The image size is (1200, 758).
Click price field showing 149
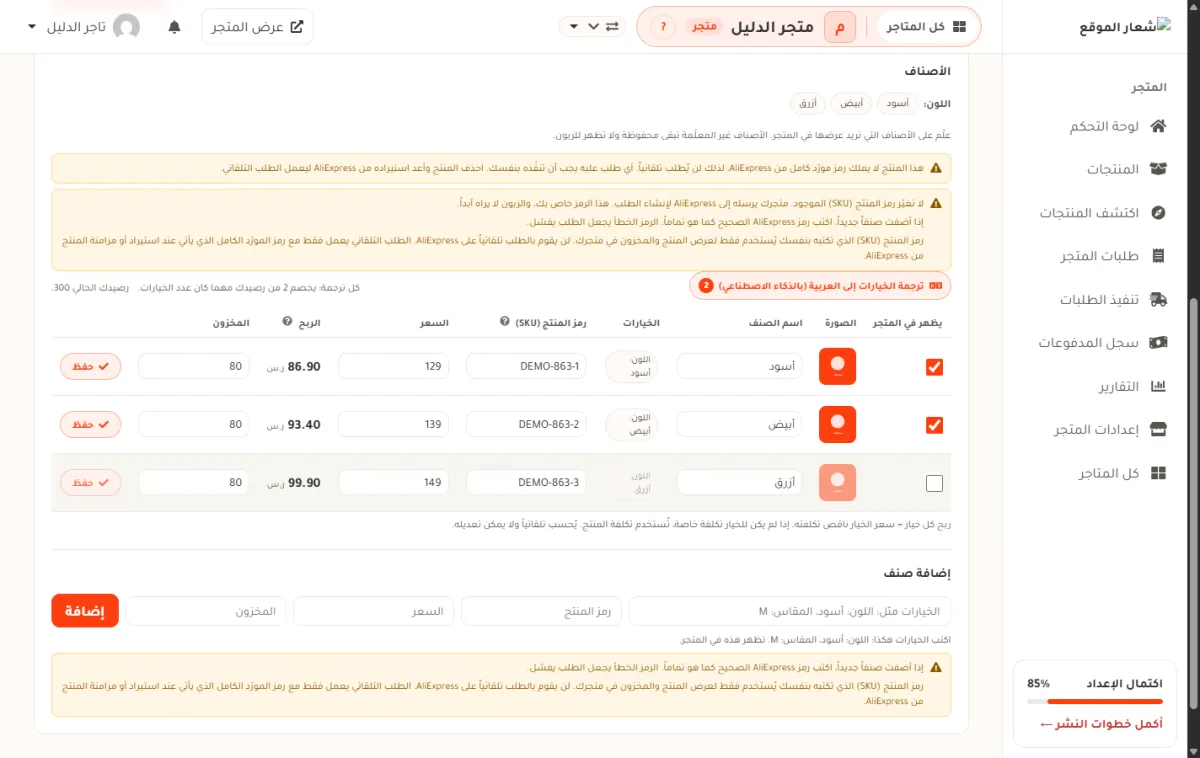pos(394,483)
